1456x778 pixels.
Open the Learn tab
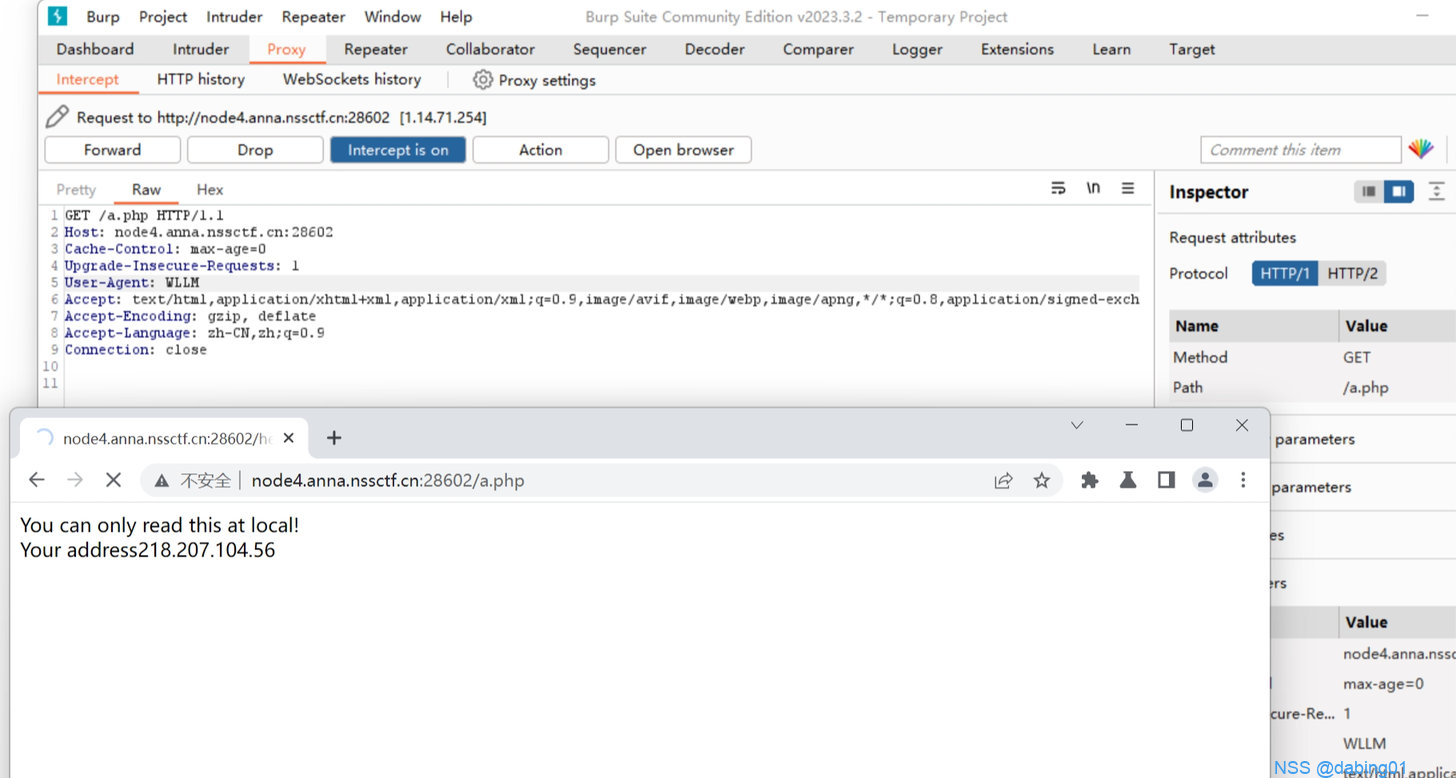[1111, 49]
